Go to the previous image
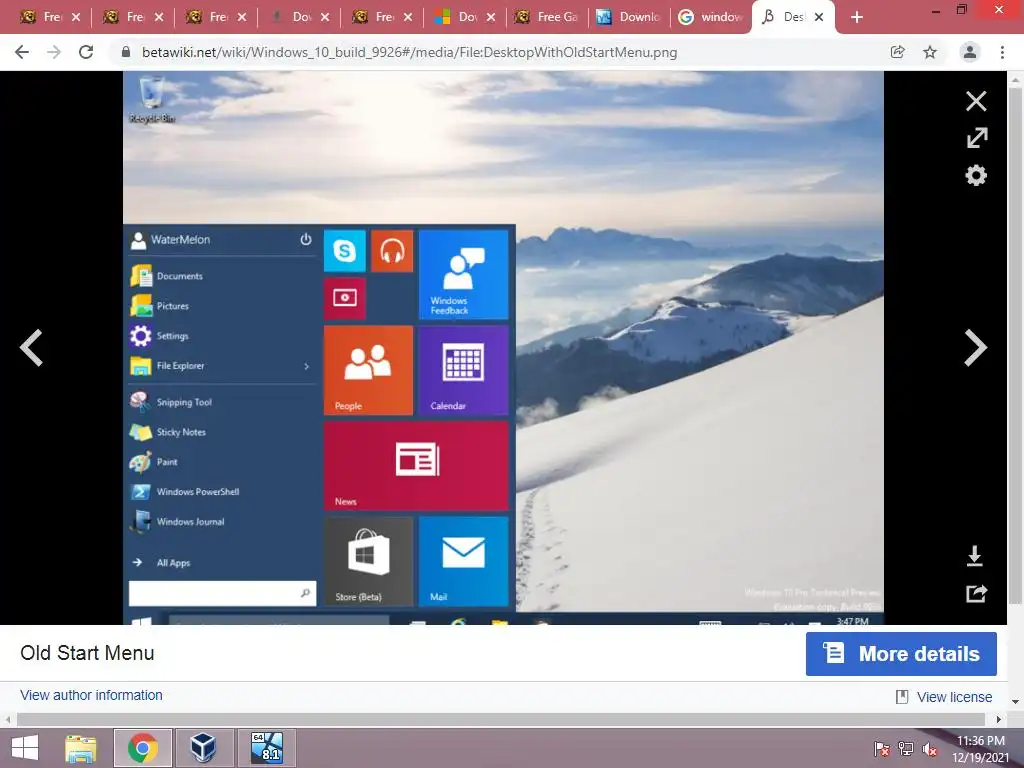Image resolution: width=1024 pixels, height=768 pixels. click(x=31, y=347)
